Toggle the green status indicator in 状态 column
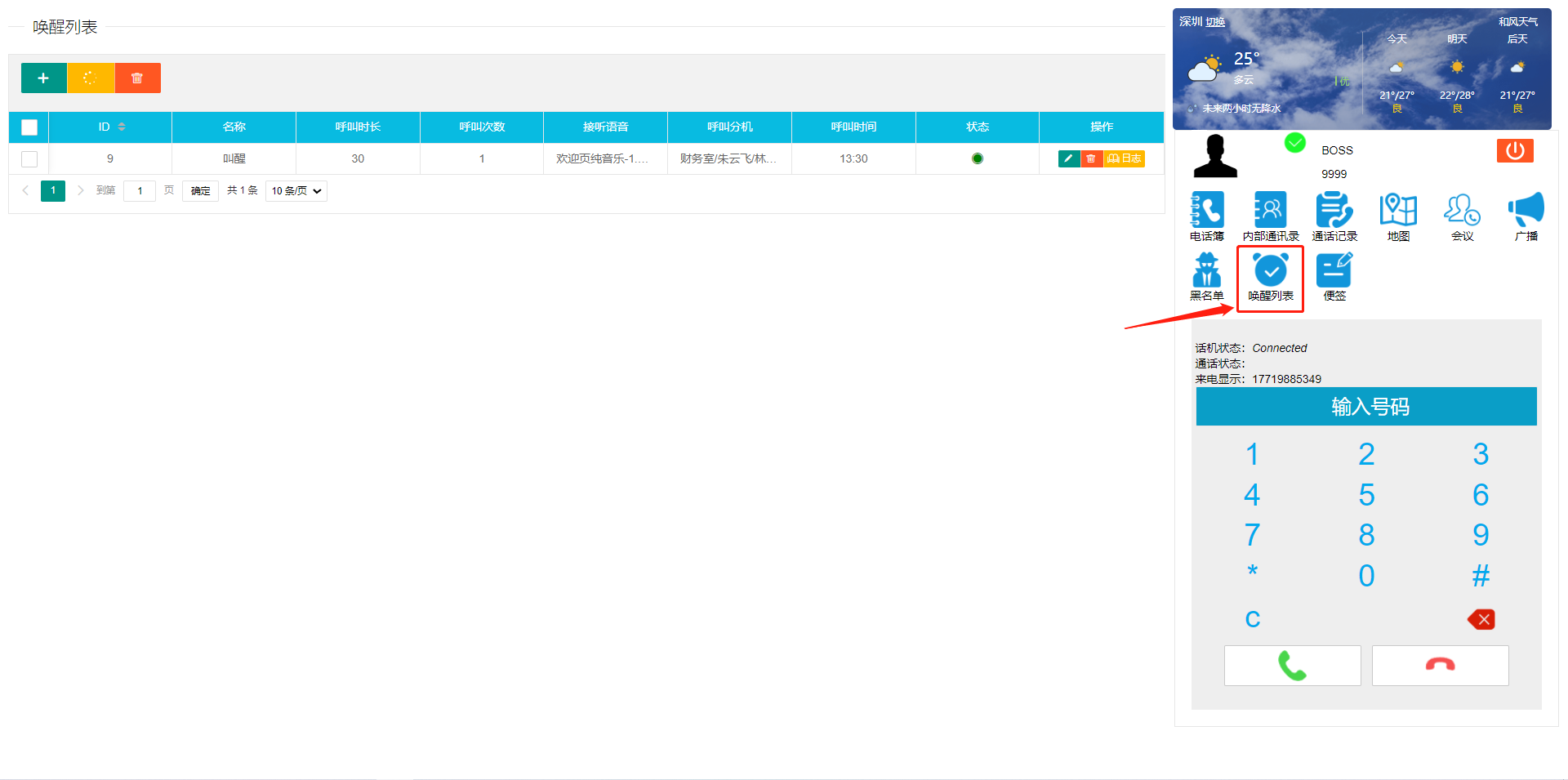Viewport: 1568px width, 780px height. (x=977, y=158)
